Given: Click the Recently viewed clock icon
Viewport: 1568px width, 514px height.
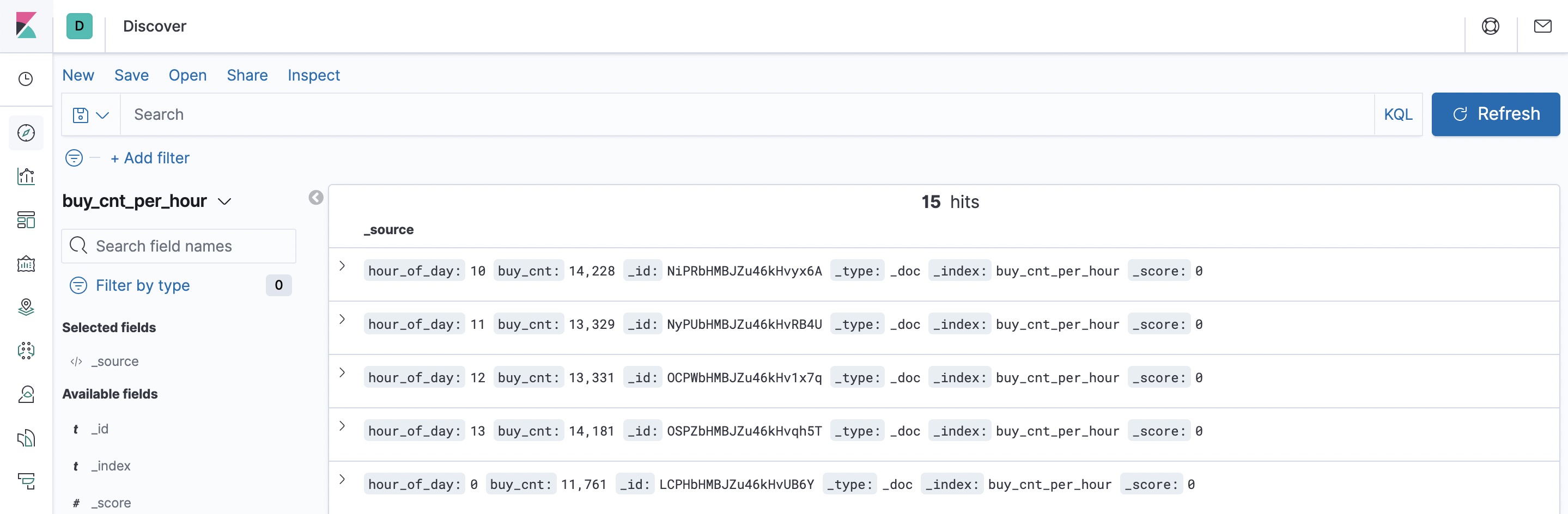Looking at the screenshot, I should pyautogui.click(x=26, y=79).
